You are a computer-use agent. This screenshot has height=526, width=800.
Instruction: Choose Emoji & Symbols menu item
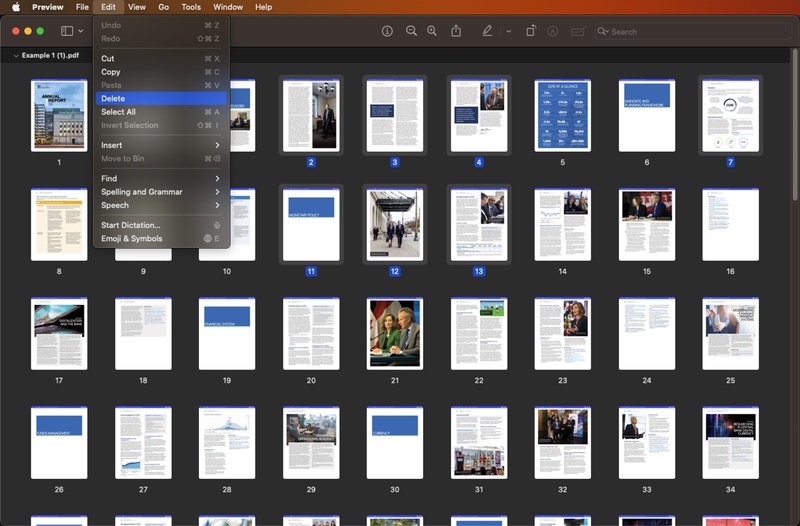point(161,238)
